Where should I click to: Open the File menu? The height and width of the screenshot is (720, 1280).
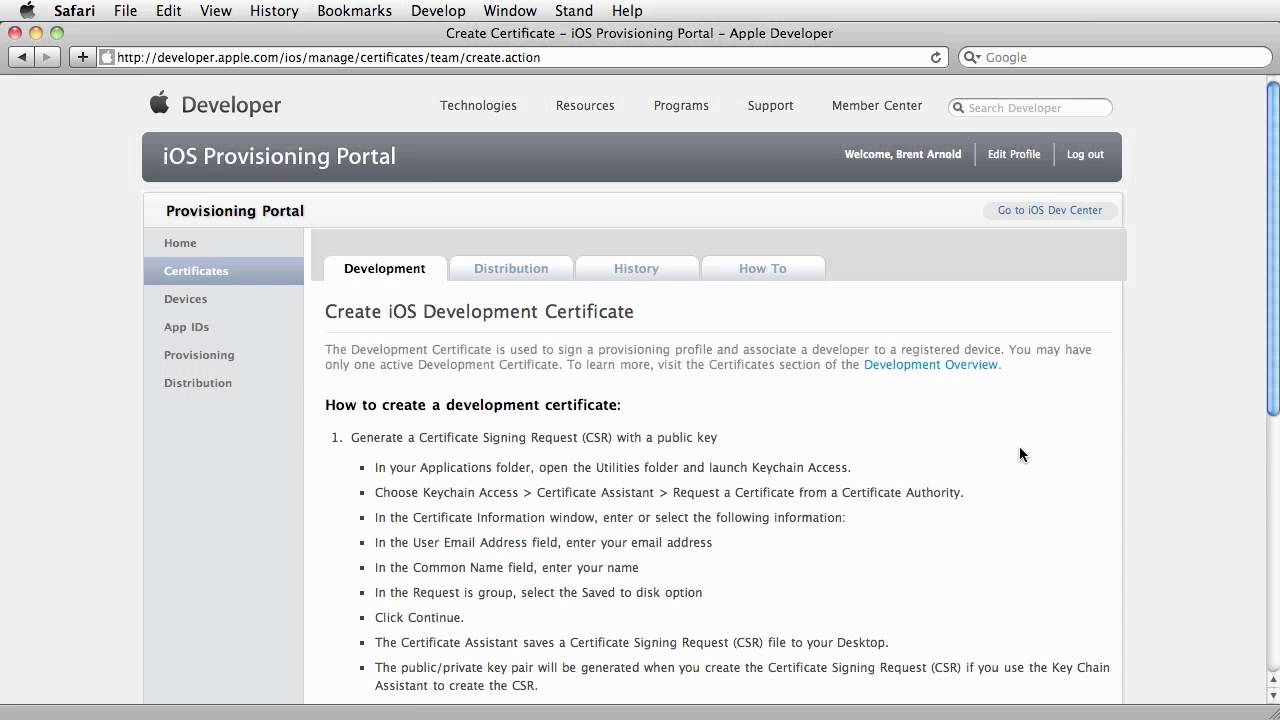(x=126, y=11)
